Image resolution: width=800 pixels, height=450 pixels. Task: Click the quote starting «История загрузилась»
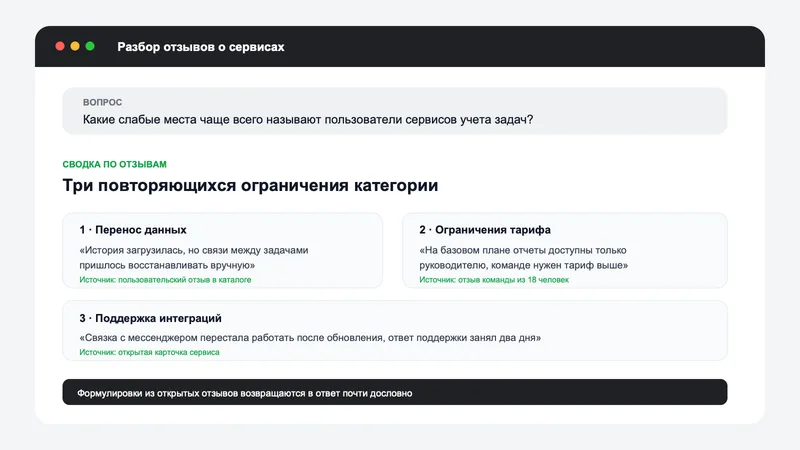pos(194,258)
